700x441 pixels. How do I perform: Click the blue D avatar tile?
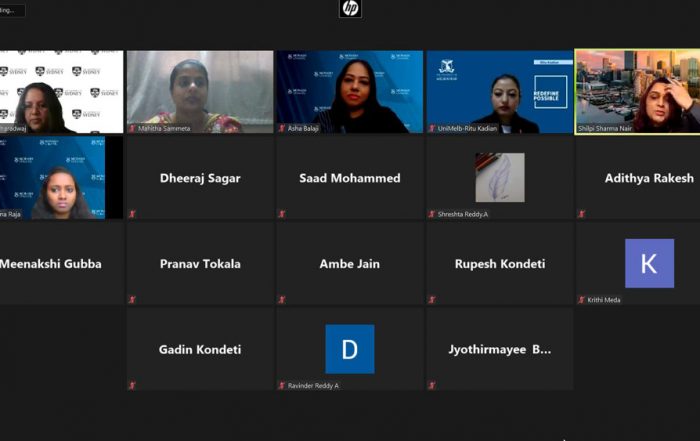[x=350, y=349]
